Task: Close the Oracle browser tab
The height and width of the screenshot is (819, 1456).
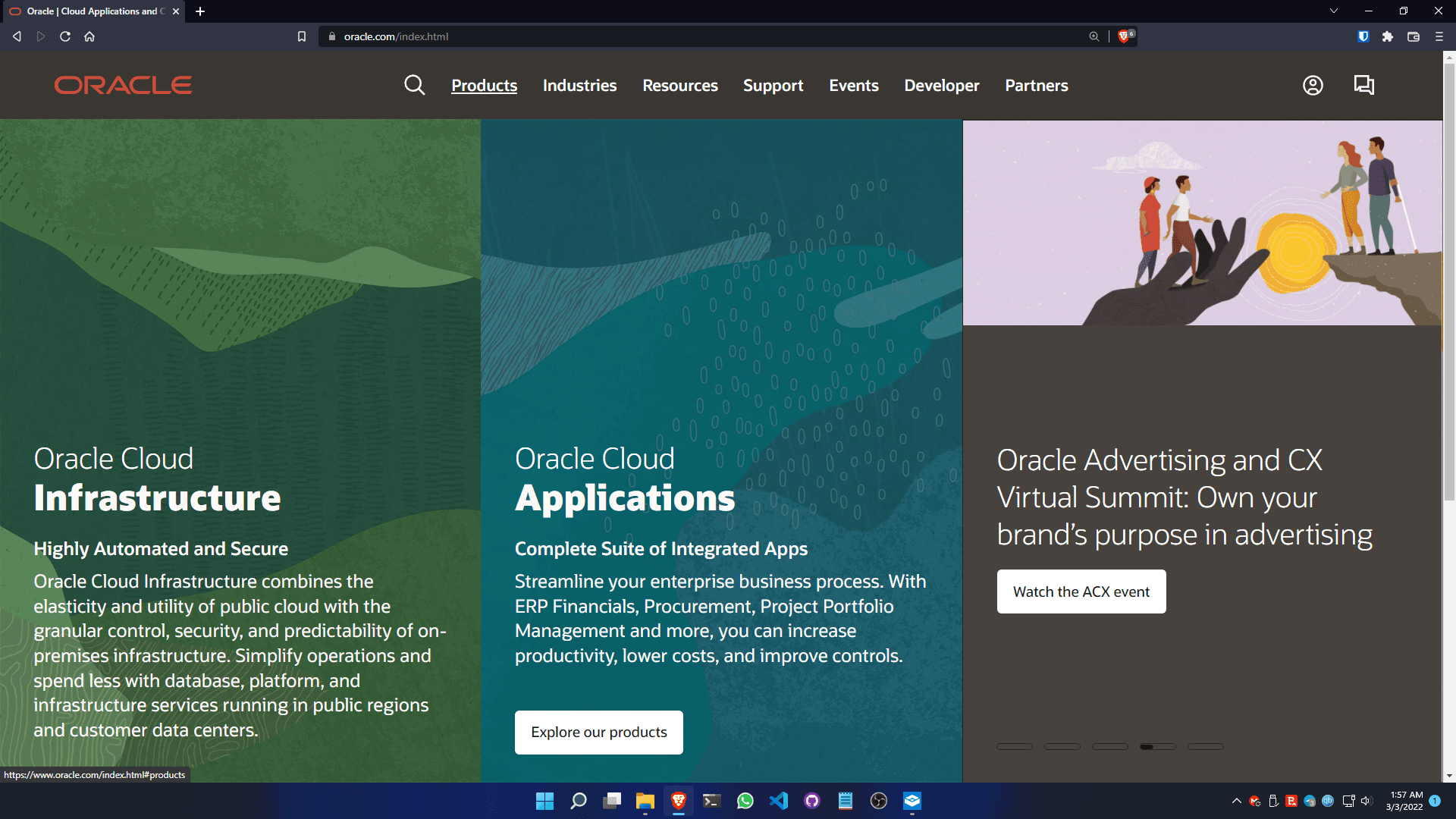Action: pos(176,11)
